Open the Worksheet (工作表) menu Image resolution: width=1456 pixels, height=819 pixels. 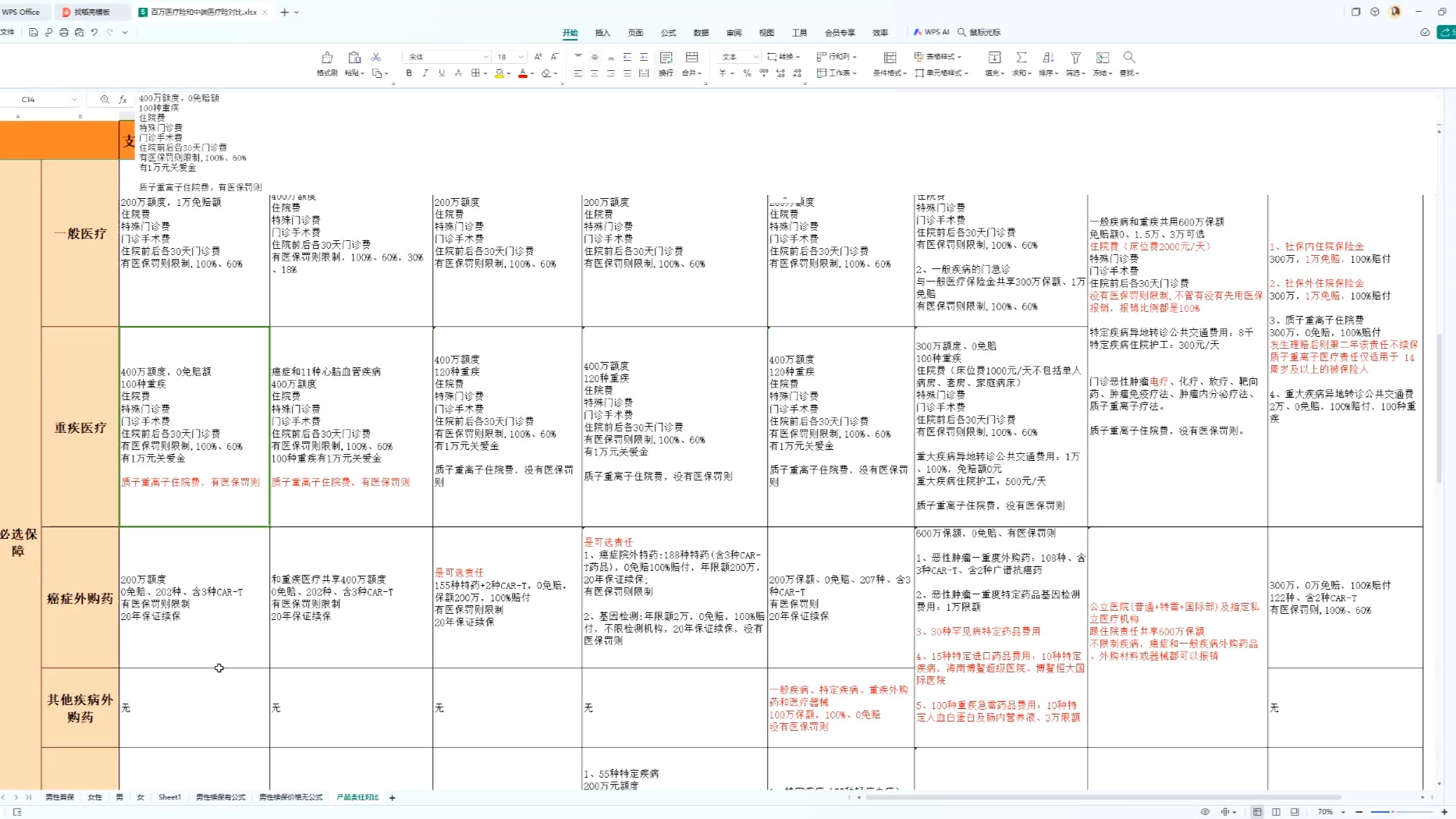point(836,73)
